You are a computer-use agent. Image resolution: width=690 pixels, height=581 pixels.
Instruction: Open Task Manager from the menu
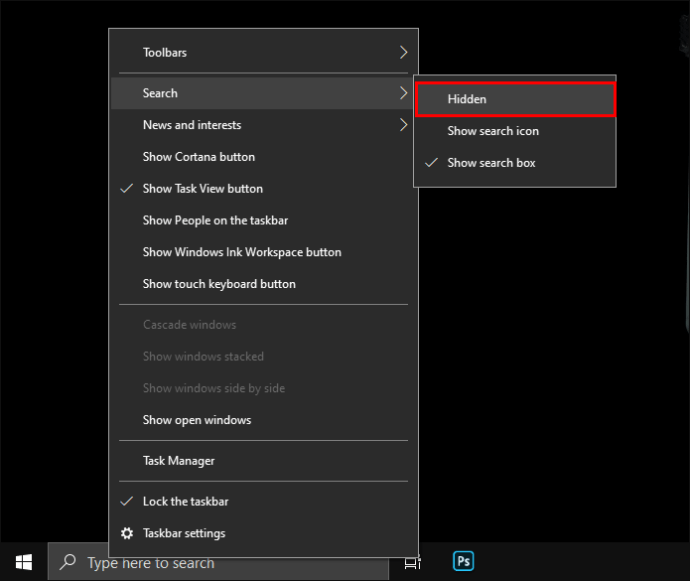(x=264, y=460)
